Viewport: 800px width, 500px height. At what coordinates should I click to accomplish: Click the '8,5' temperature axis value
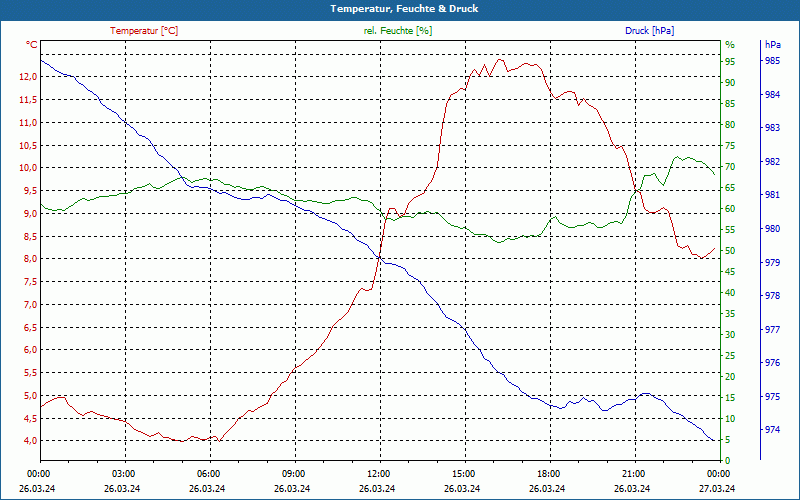click(30, 236)
